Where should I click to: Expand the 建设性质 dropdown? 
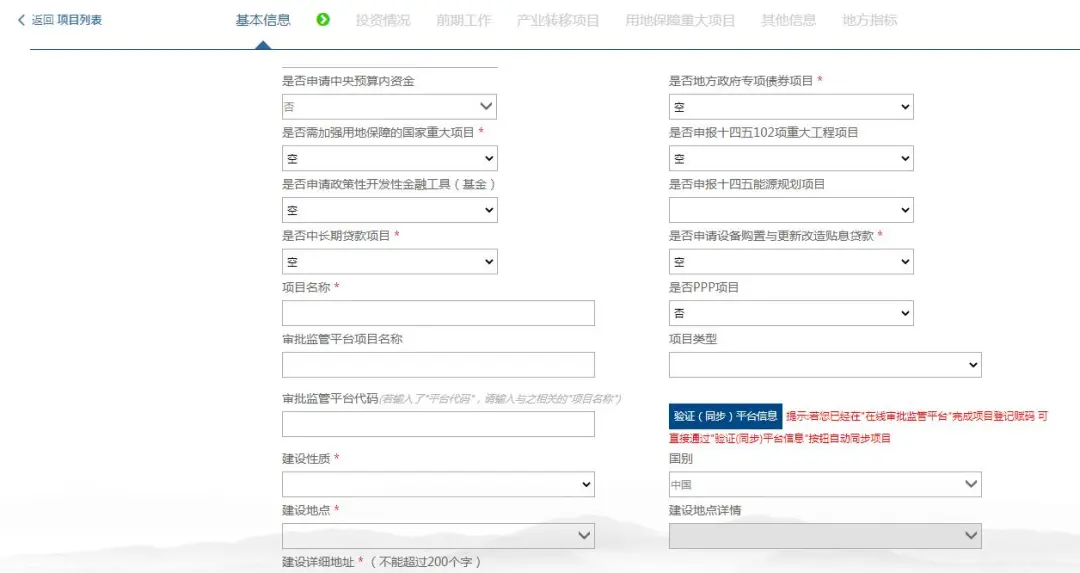(x=438, y=485)
